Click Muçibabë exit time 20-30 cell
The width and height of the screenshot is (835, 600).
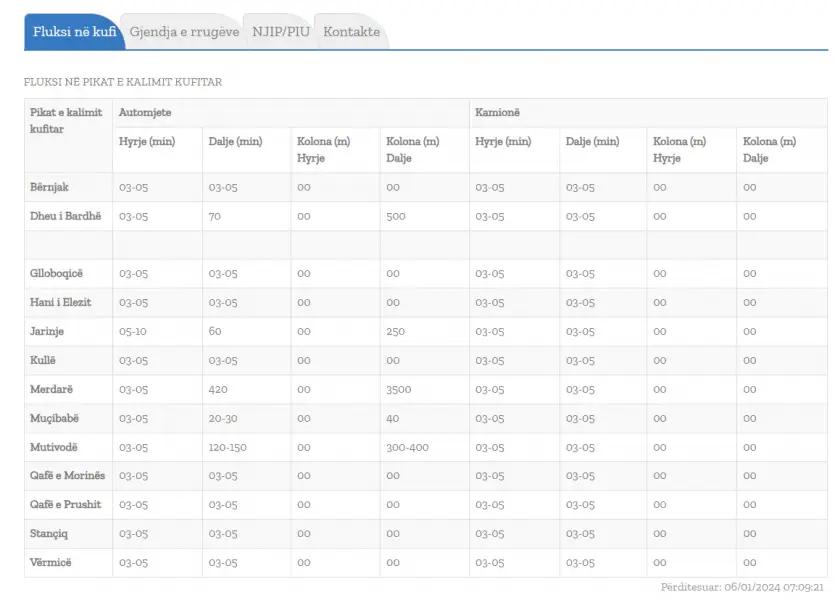(x=223, y=418)
